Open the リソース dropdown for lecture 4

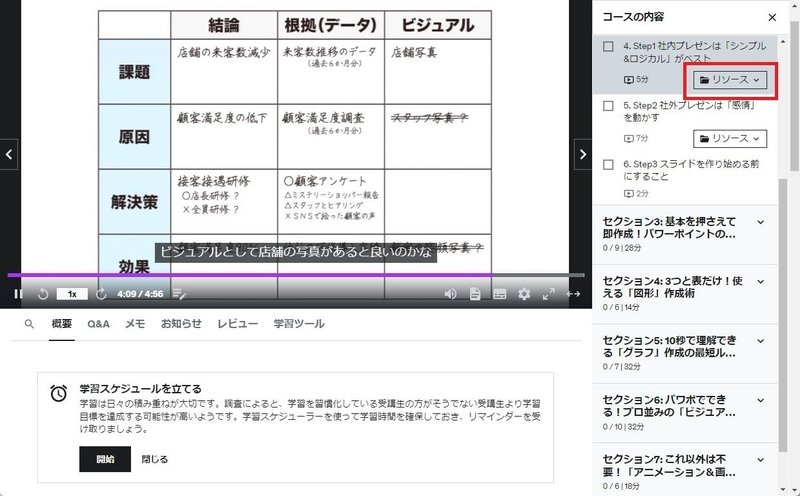(730, 80)
